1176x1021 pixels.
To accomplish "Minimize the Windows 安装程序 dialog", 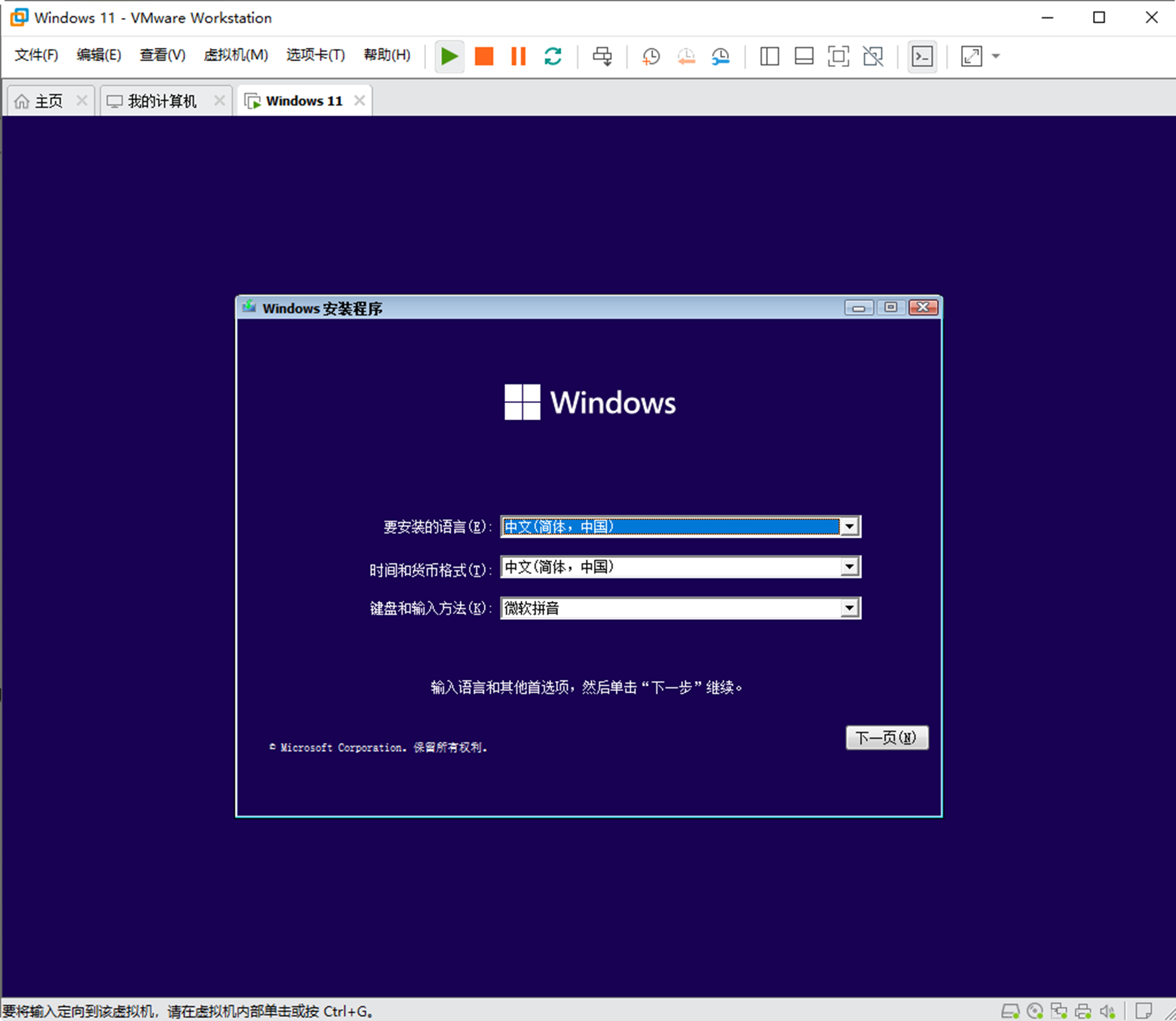I will (x=859, y=307).
